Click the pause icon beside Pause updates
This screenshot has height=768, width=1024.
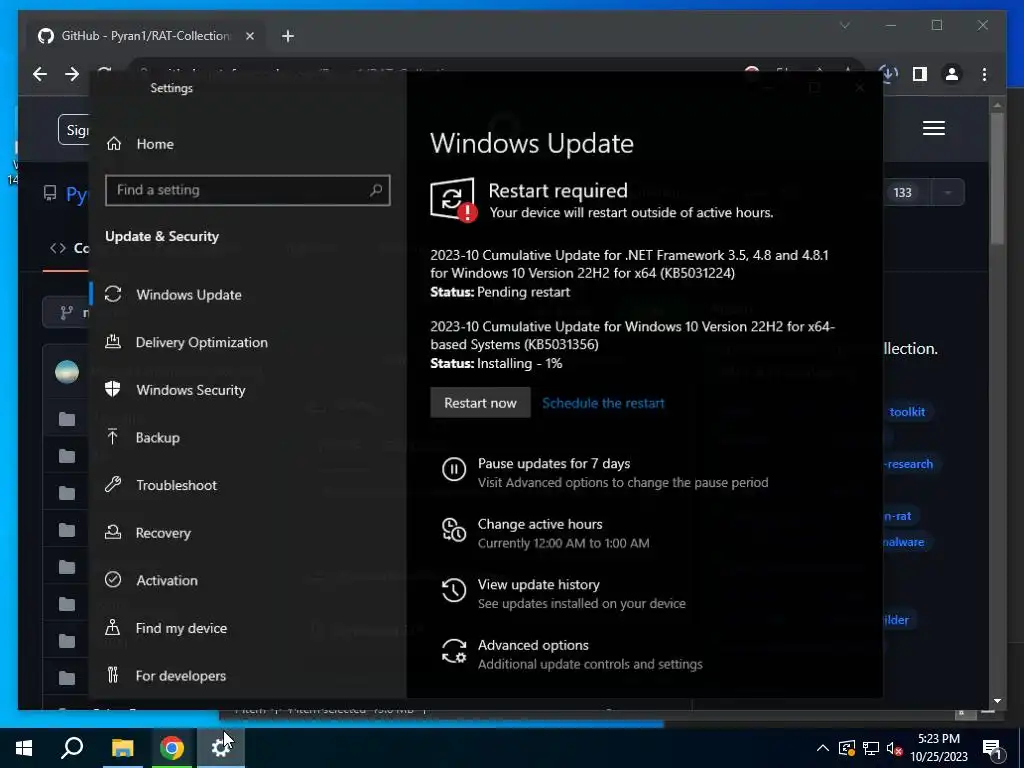point(453,469)
